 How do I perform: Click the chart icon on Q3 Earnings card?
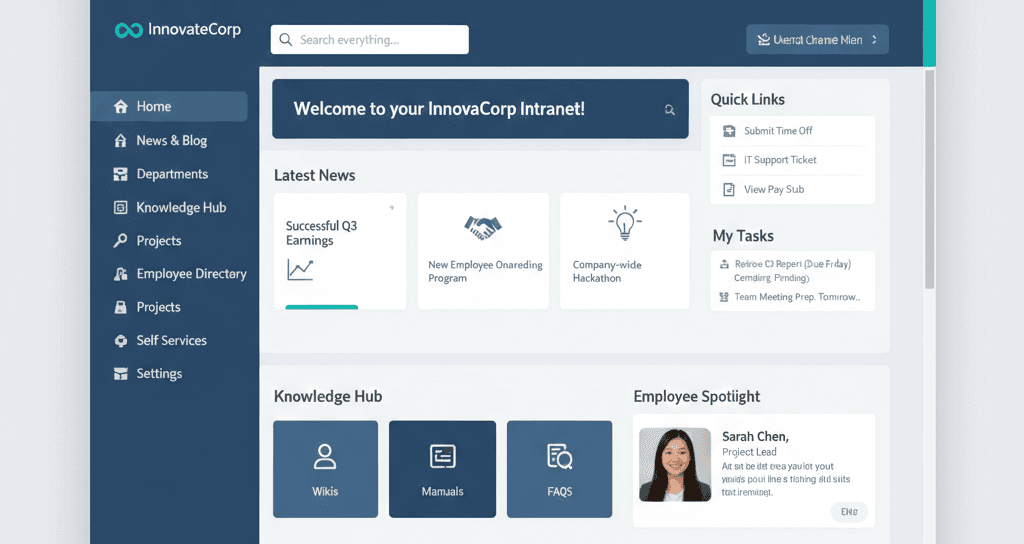300,269
